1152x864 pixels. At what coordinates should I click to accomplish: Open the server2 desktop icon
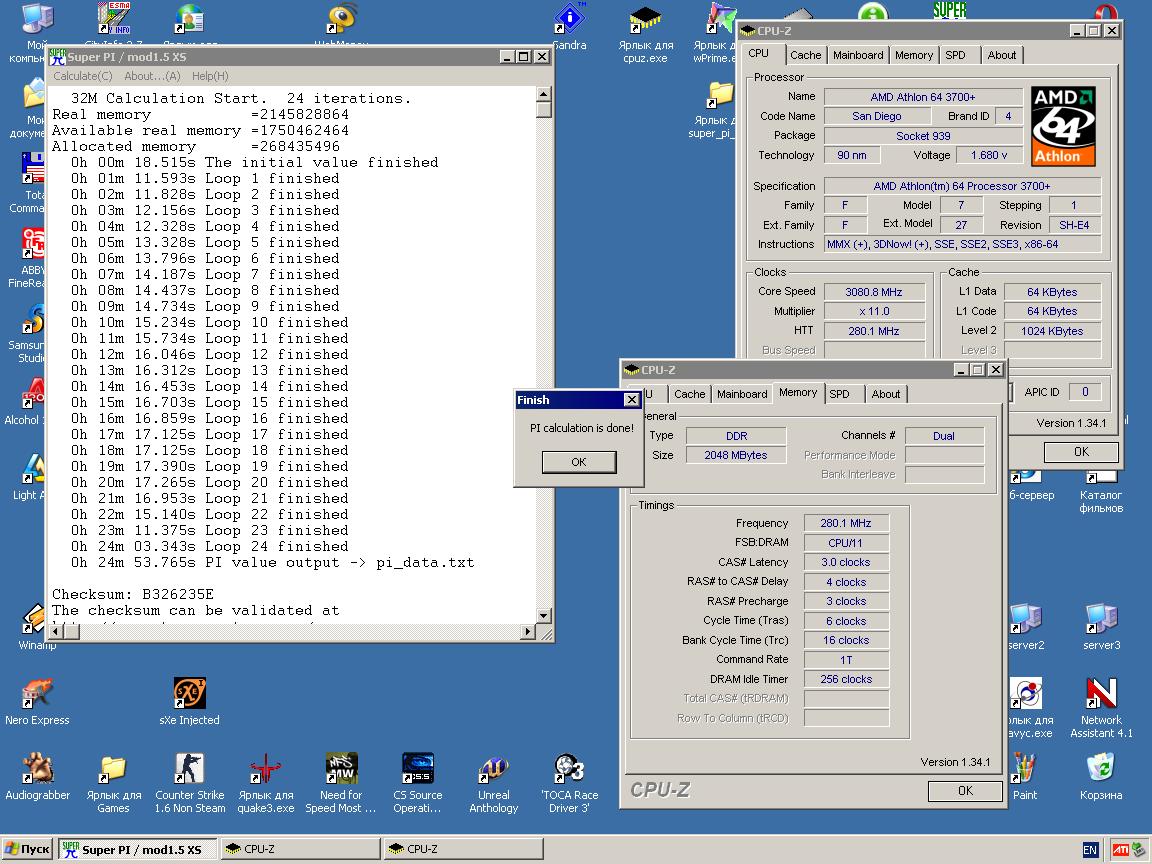[x=1026, y=625]
